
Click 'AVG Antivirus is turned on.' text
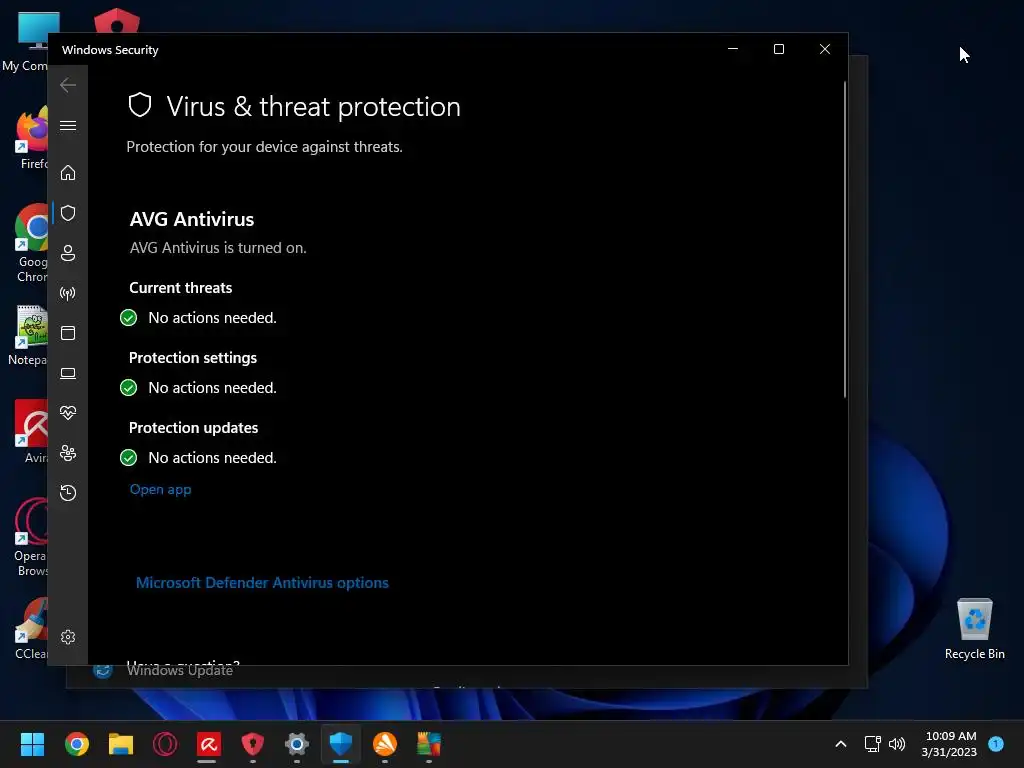[218, 248]
